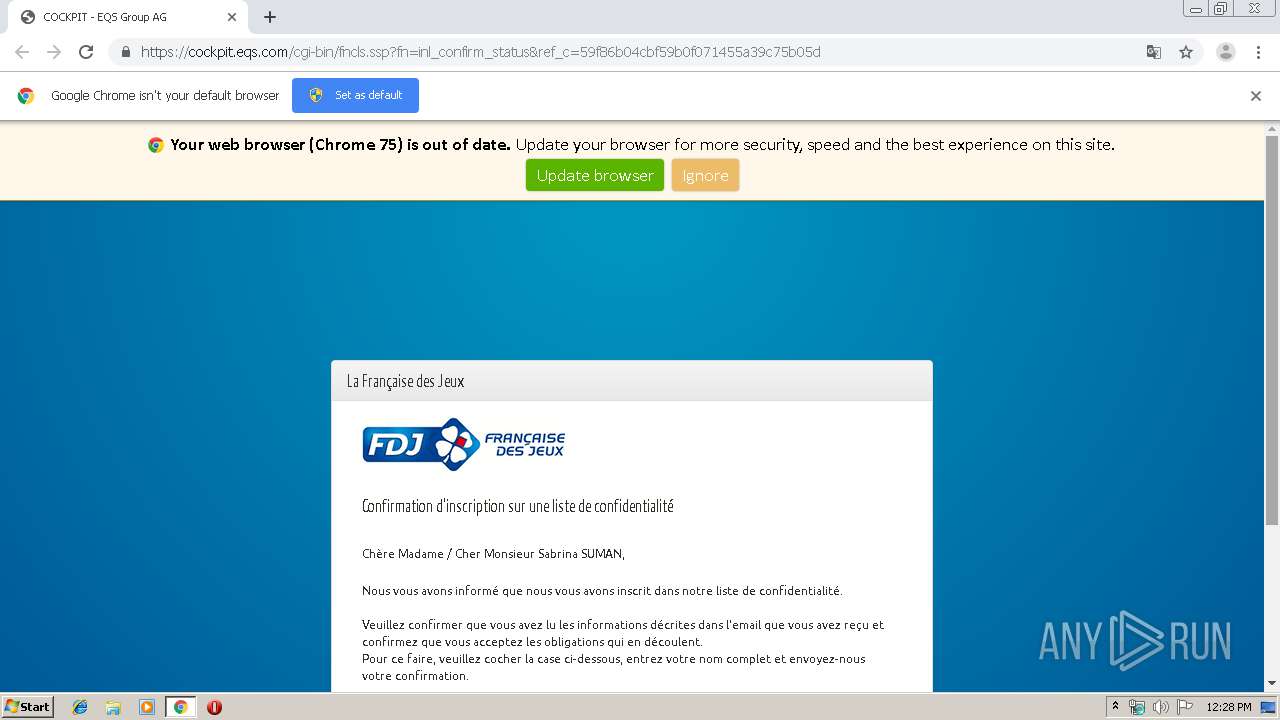Screen dimensions: 1280x720
Task: Click the greeting 'Chère Madame / Cher Monsieur Sabrina SUMAN'
Action: pos(493,553)
